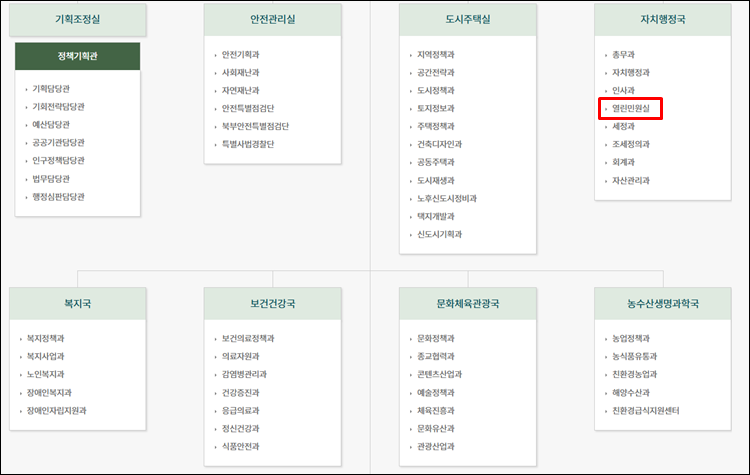This screenshot has width=750, height=475.
Task: Select the 감염병관리과 link
Action: pos(244,374)
